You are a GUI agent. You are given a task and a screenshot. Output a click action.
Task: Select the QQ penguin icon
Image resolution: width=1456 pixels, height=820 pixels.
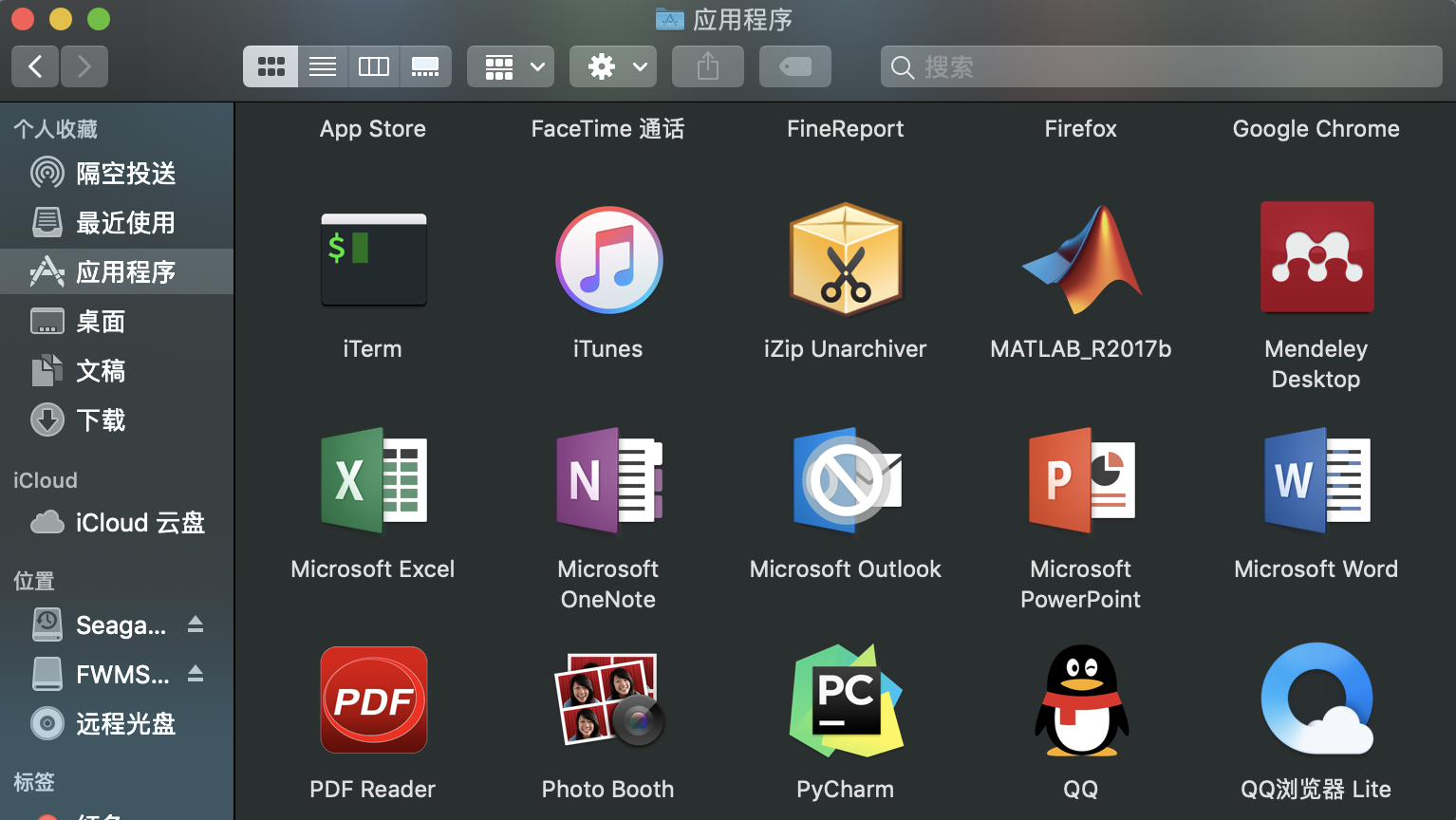[1081, 699]
